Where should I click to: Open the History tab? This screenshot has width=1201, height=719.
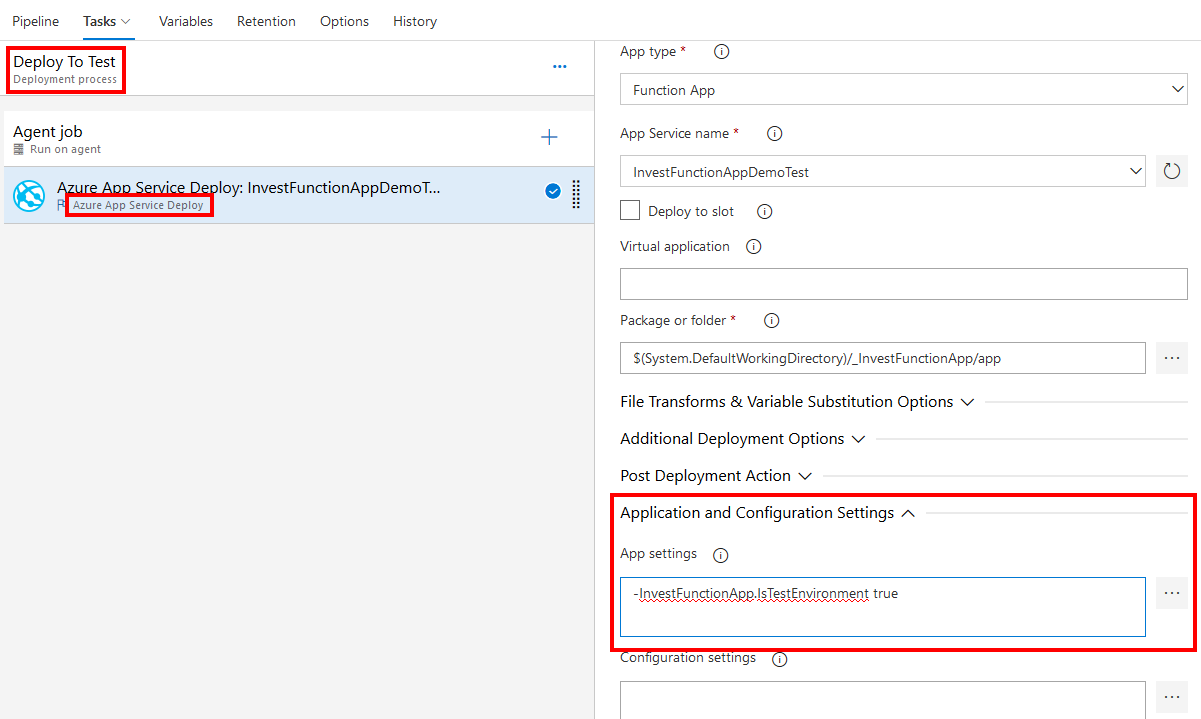(x=415, y=21)
